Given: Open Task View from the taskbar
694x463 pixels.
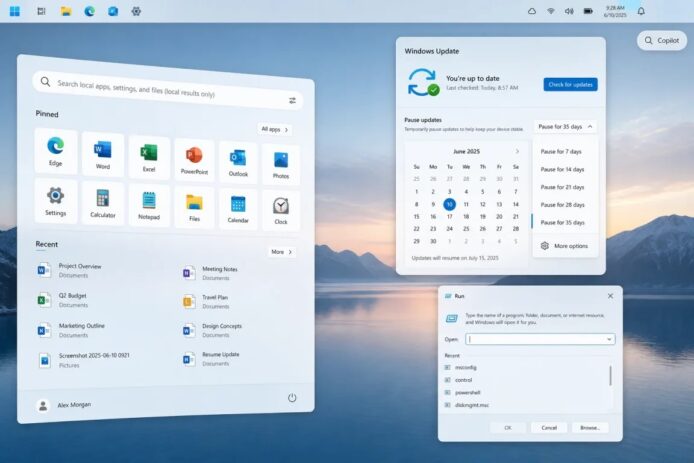Looking at the screenshot, I should 41,11.
